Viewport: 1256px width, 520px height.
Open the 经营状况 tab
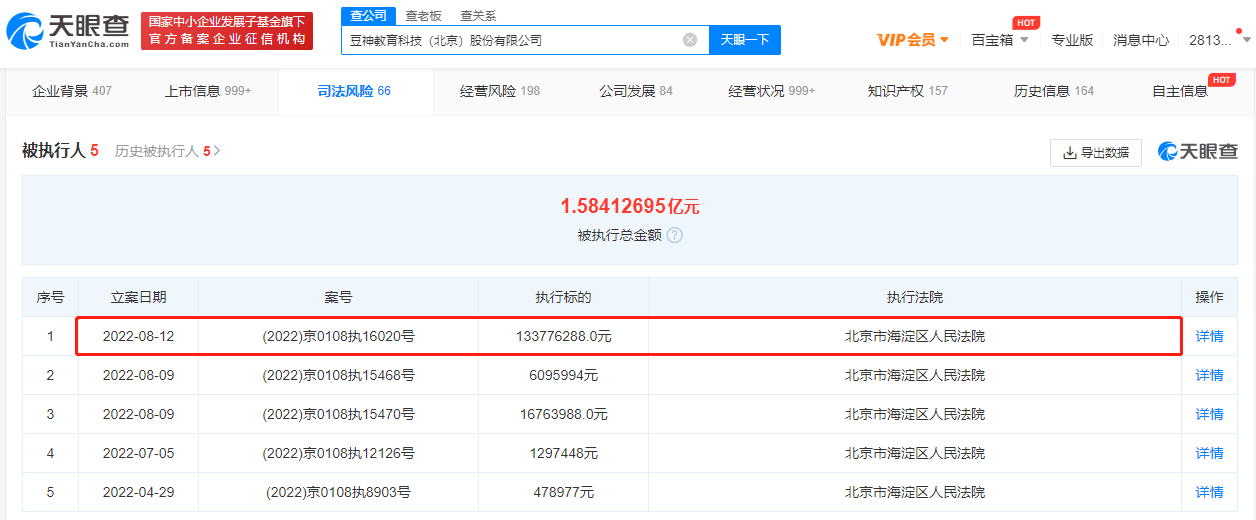pos(772,91)
